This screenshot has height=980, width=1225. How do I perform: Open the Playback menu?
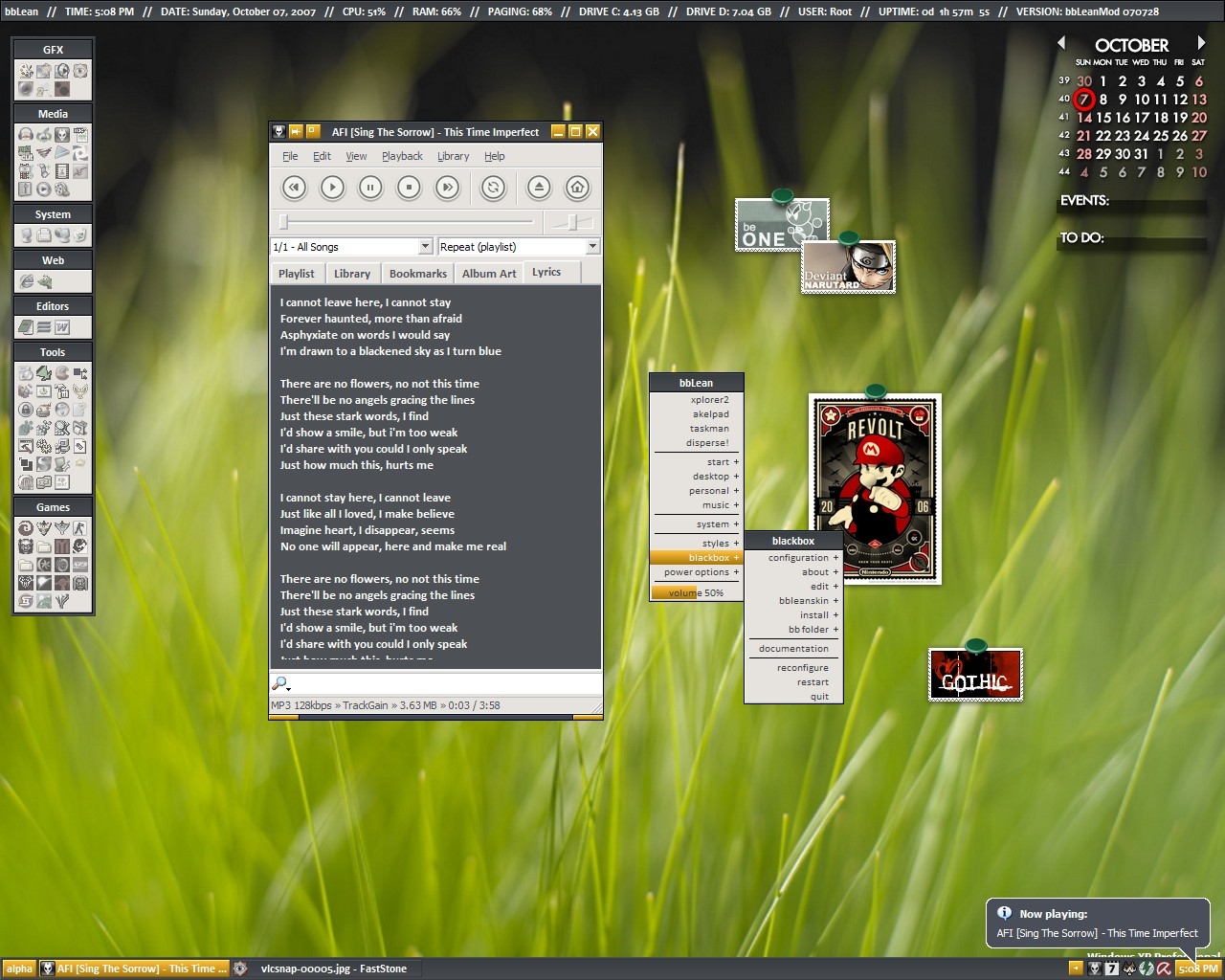pyautogui.click(x=402, y=156)
